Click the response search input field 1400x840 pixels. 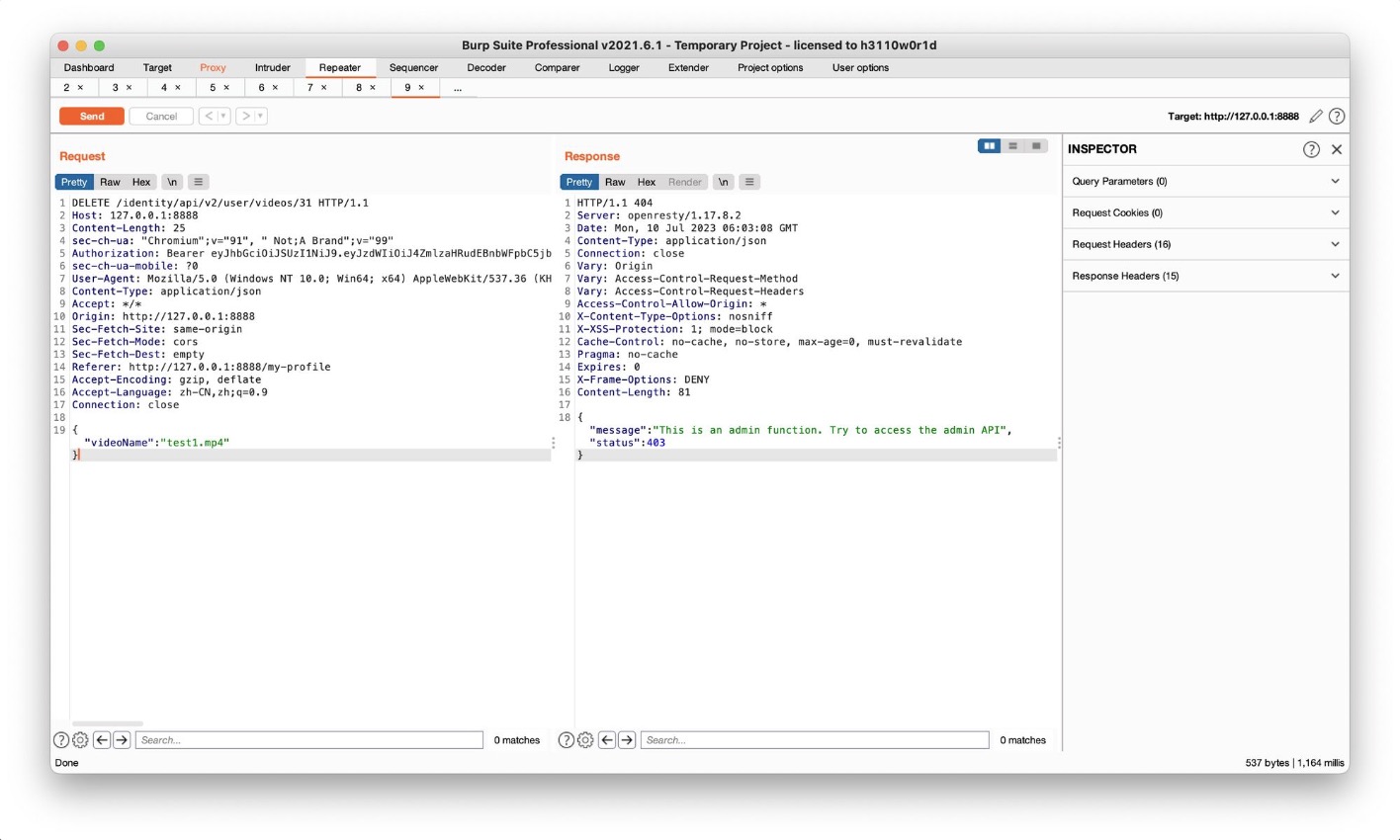pos(815,740)
